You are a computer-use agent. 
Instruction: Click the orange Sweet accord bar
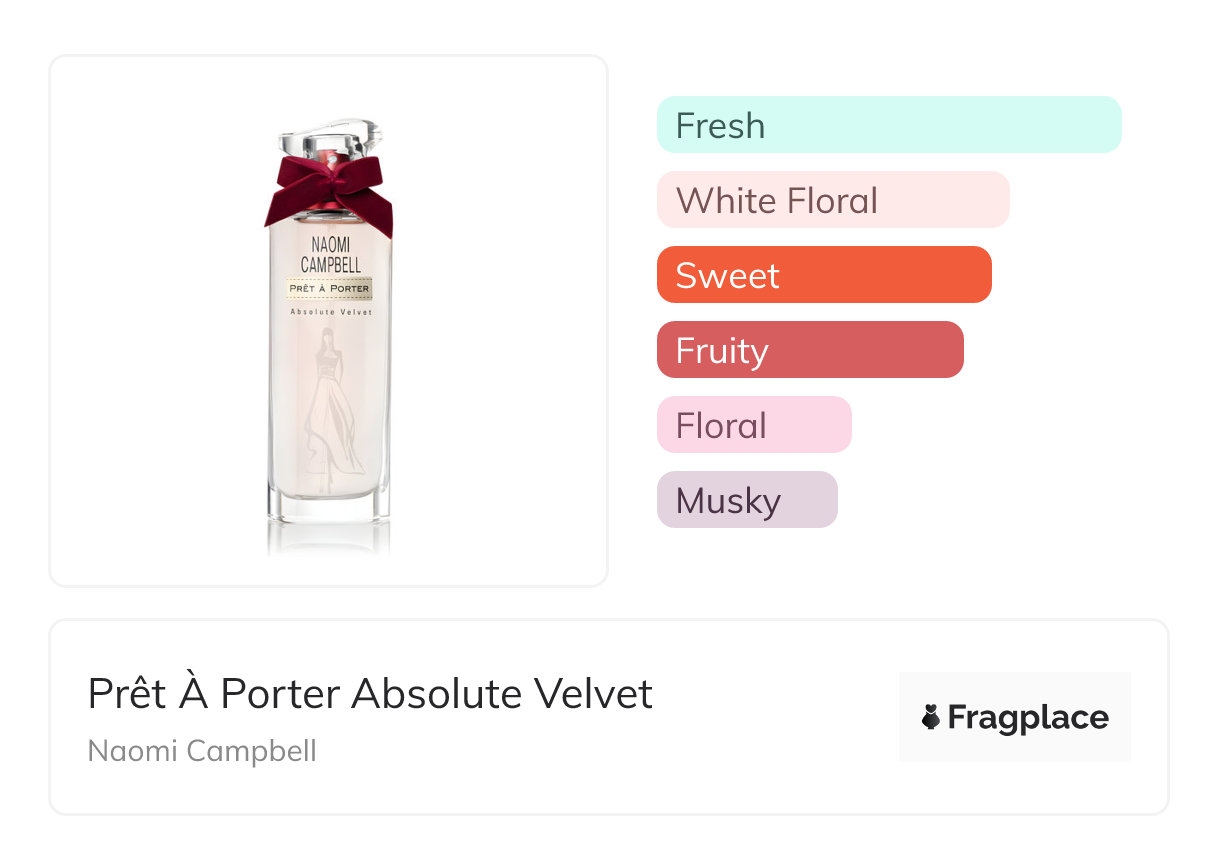[x=824, y=275]
